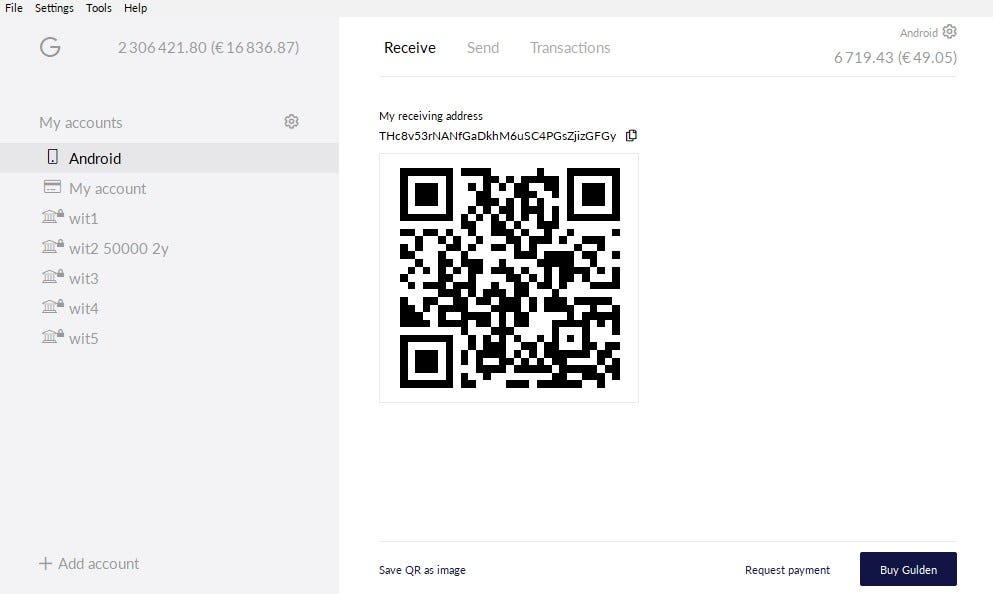
Task: Select the wit4 witness account
Action: 84,308
